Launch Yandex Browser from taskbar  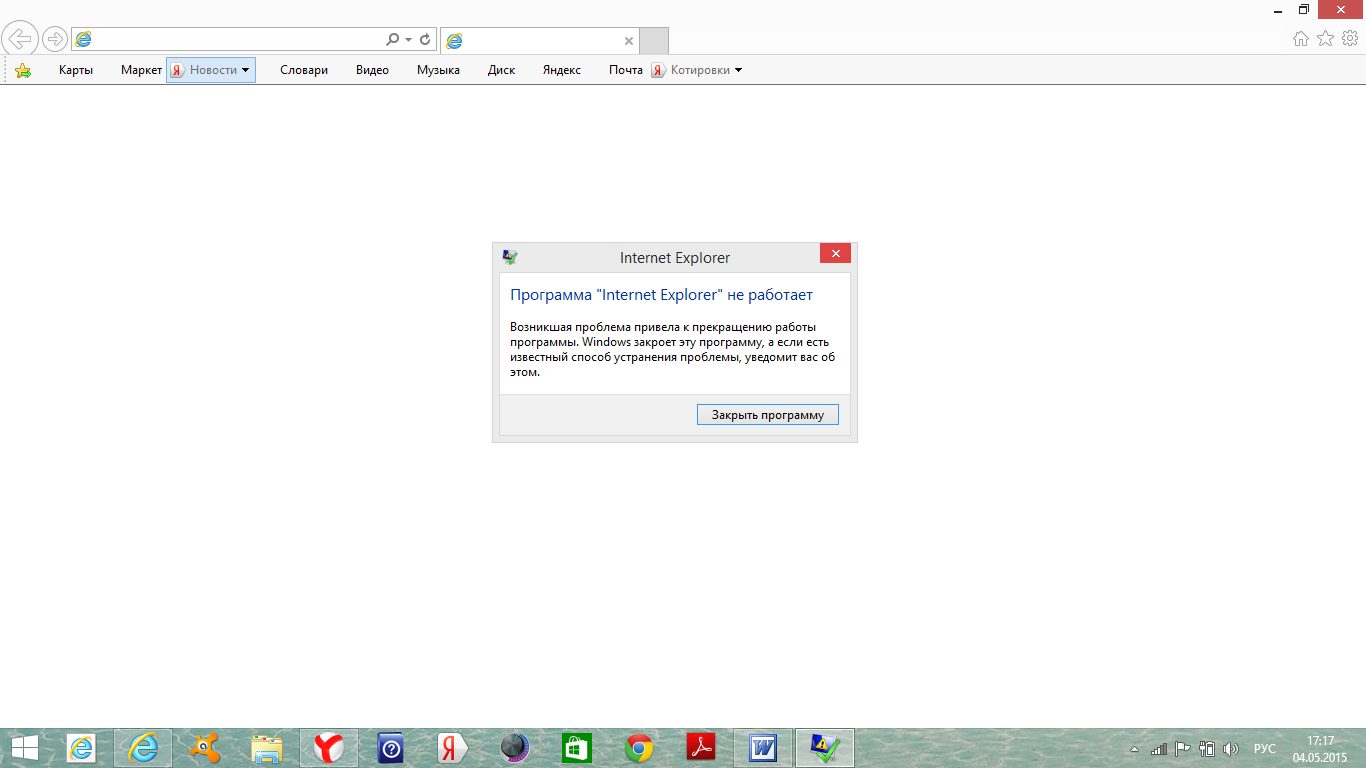329,748
